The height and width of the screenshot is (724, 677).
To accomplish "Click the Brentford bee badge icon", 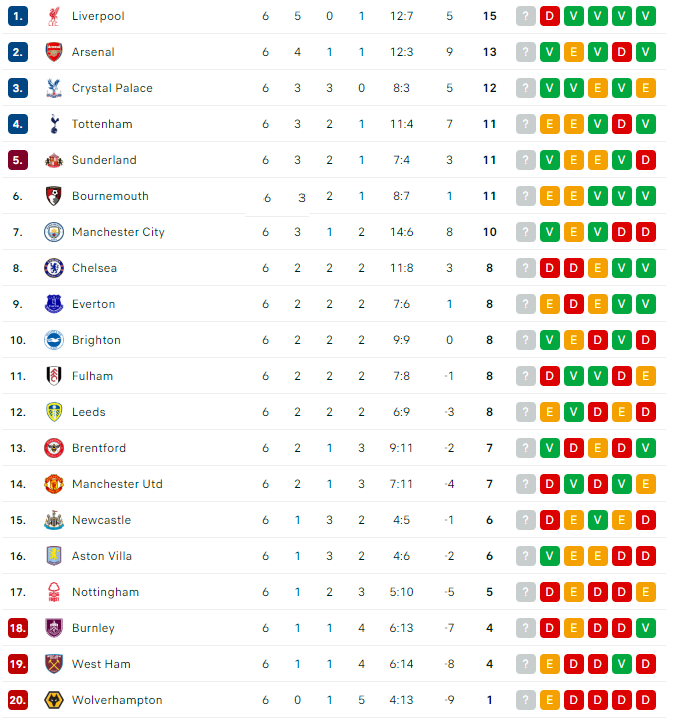I will coord(54,448).
